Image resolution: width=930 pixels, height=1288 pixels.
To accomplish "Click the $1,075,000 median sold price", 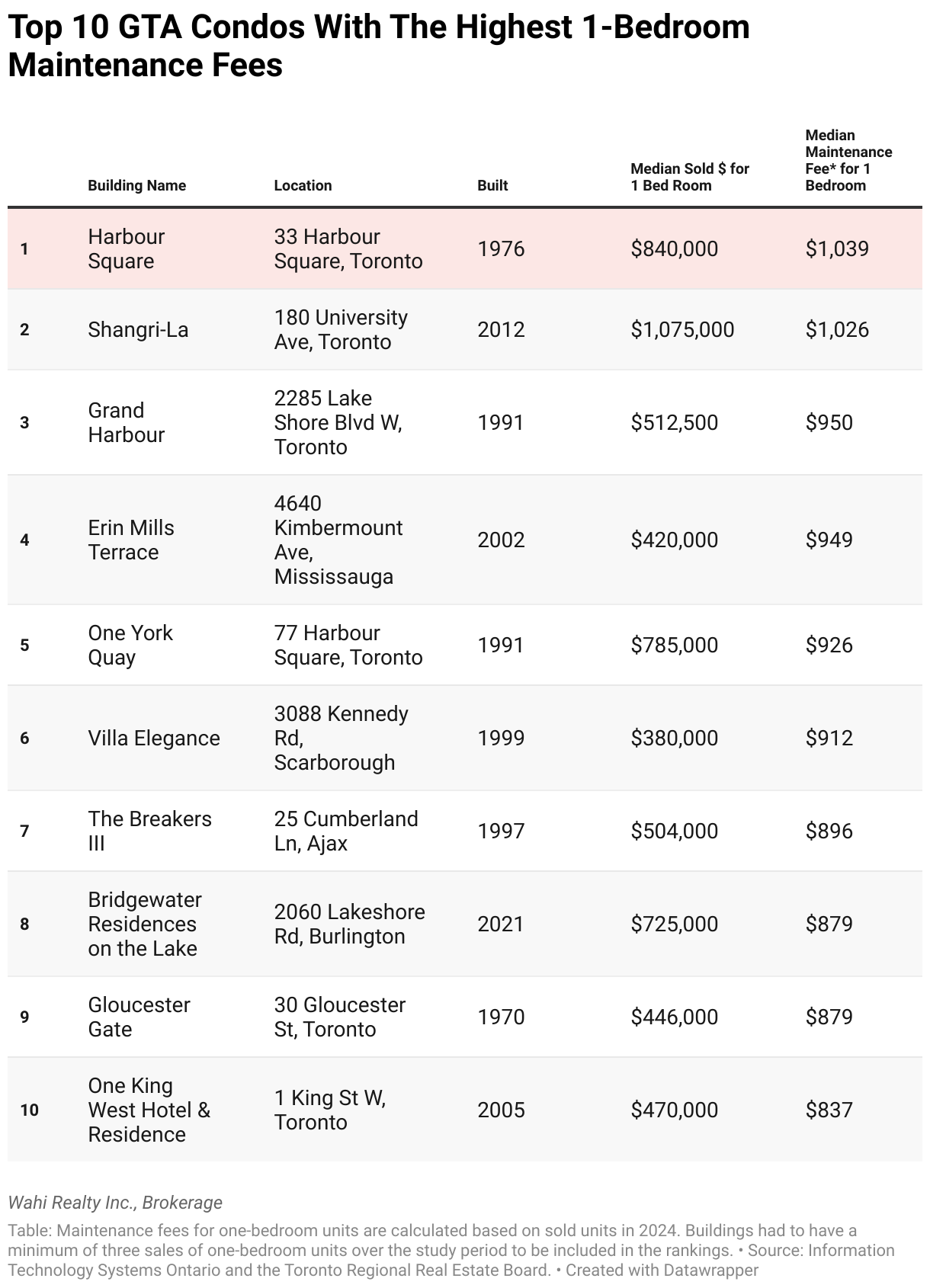I will pyautogui.click(x=682, y=329).
